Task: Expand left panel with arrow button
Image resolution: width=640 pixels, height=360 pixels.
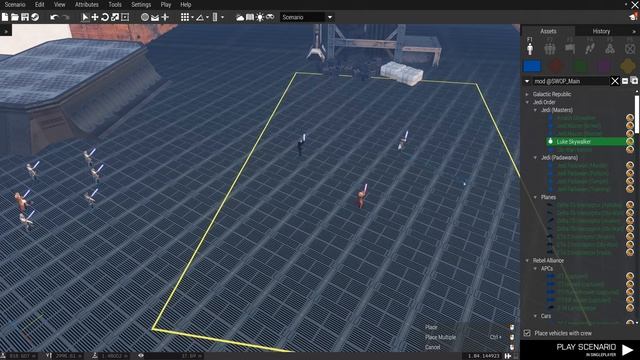Action: click(x=6, y=31)
